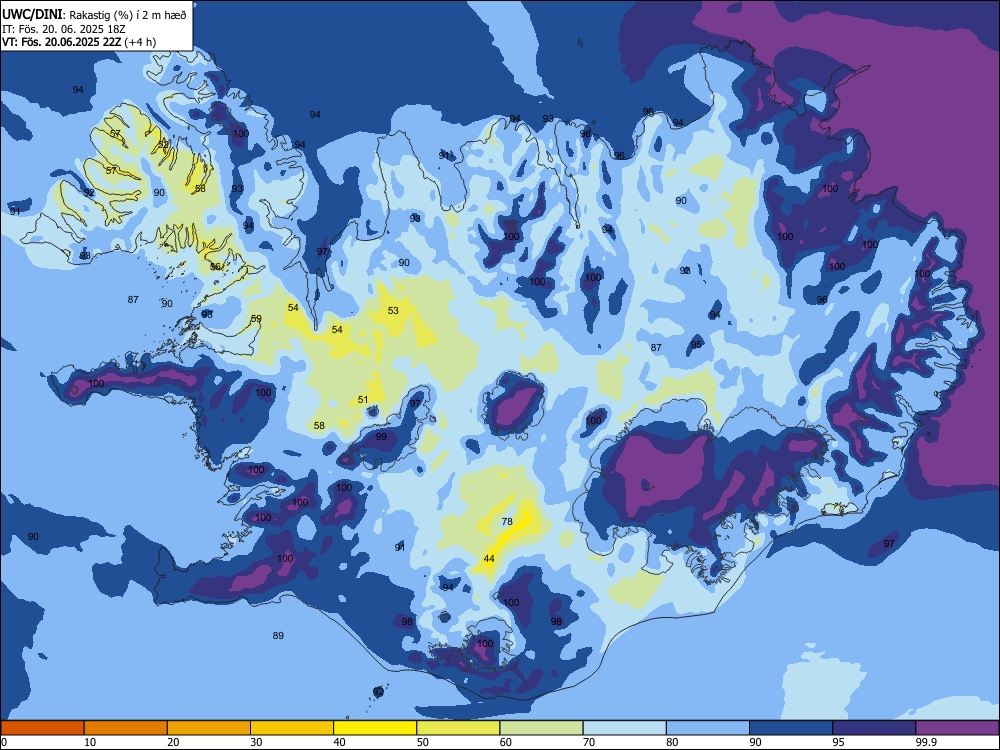The image size is (1000, 750).
Task: Click the '70' tick label on the color scale
Action: coord(589,742)
